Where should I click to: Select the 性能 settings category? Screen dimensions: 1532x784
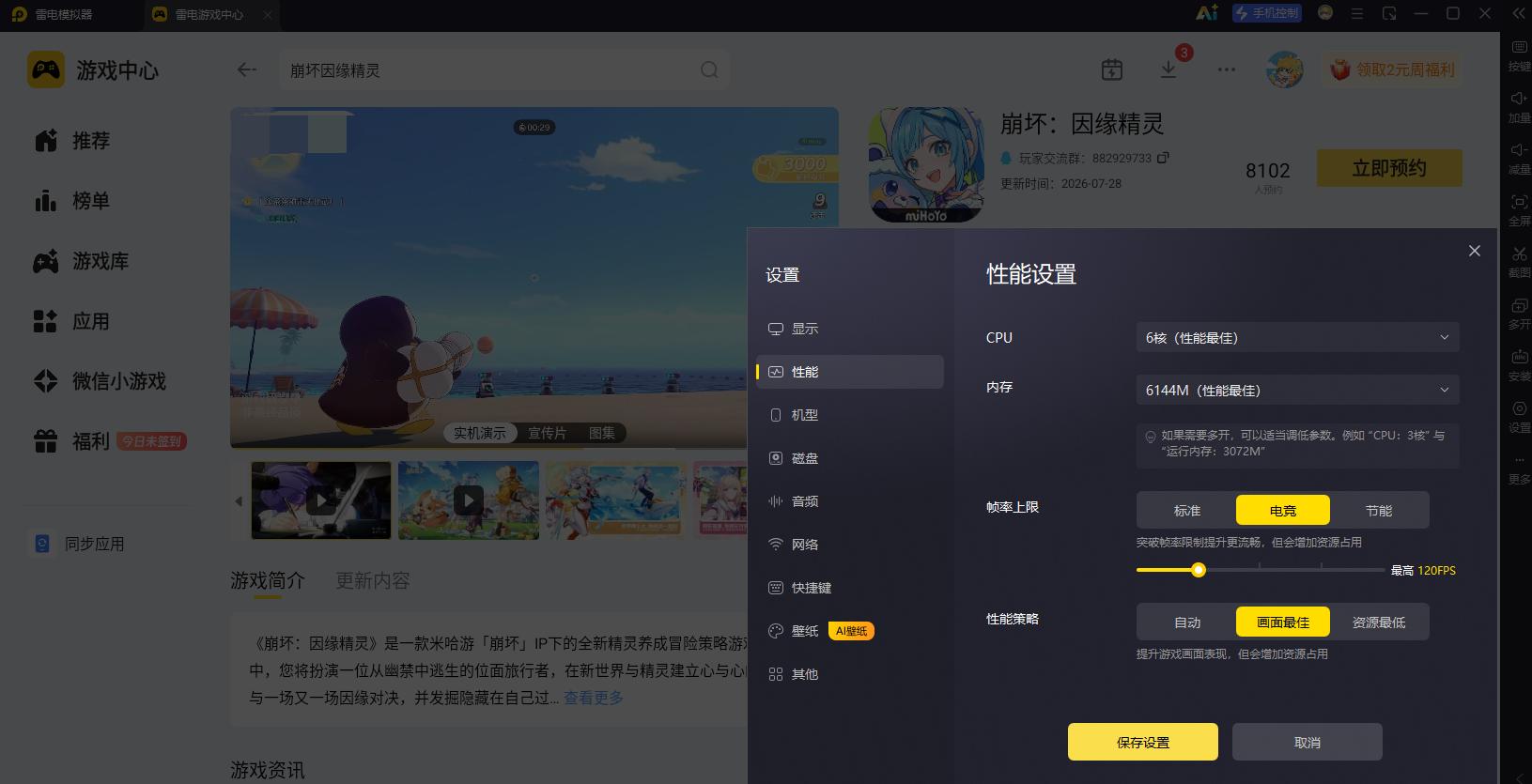pos(850,372)
